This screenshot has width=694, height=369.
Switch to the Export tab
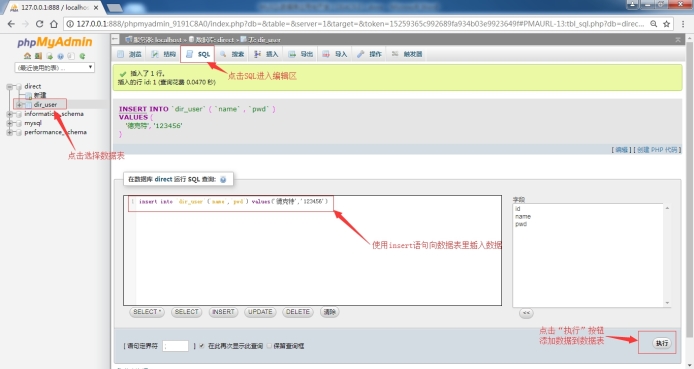[x=301, y=54]
